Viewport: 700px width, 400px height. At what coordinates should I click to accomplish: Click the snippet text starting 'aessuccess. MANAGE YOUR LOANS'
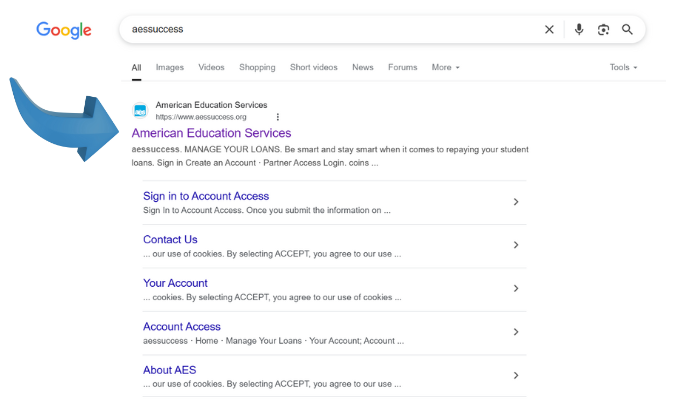click(x=330, y=156)
